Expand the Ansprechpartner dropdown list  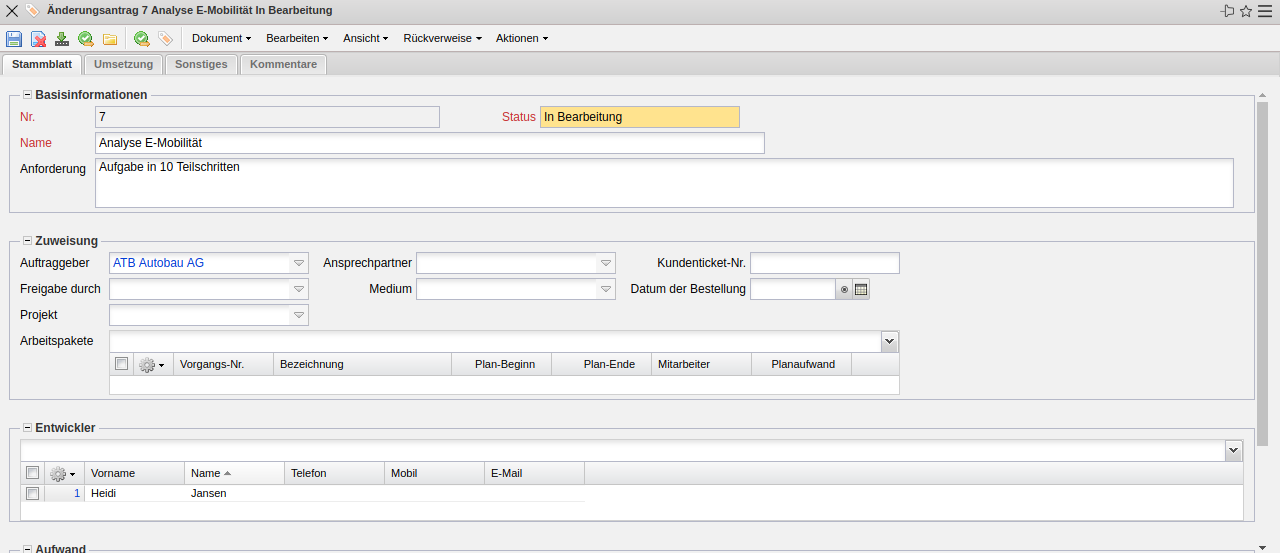click(605, 263)
